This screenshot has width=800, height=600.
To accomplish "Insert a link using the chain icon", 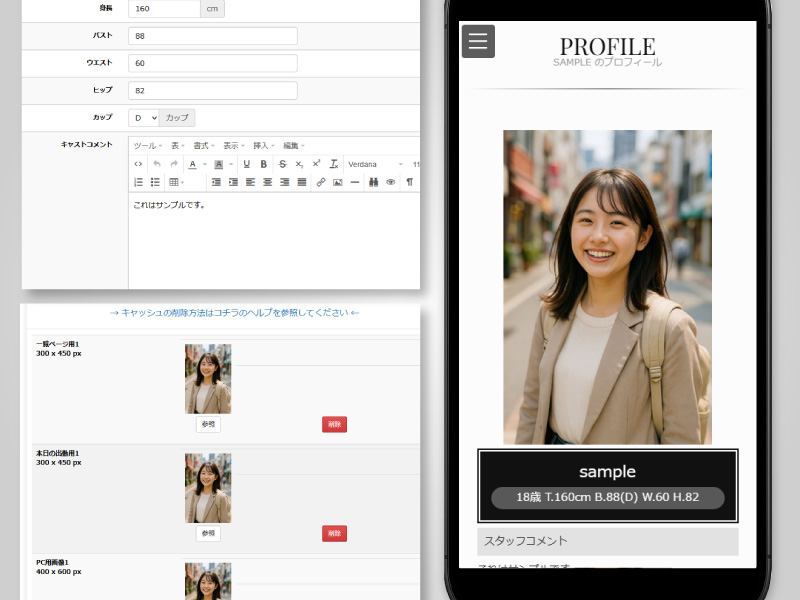I will pos(320,182).
